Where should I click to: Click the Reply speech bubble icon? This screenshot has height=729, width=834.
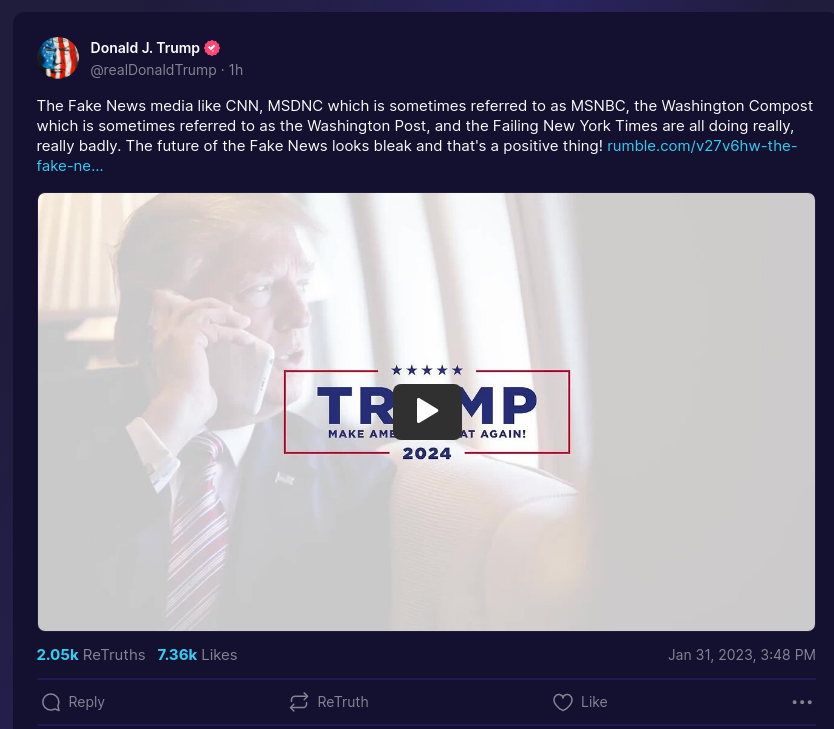pyautogui.click(x=51, y=702)
